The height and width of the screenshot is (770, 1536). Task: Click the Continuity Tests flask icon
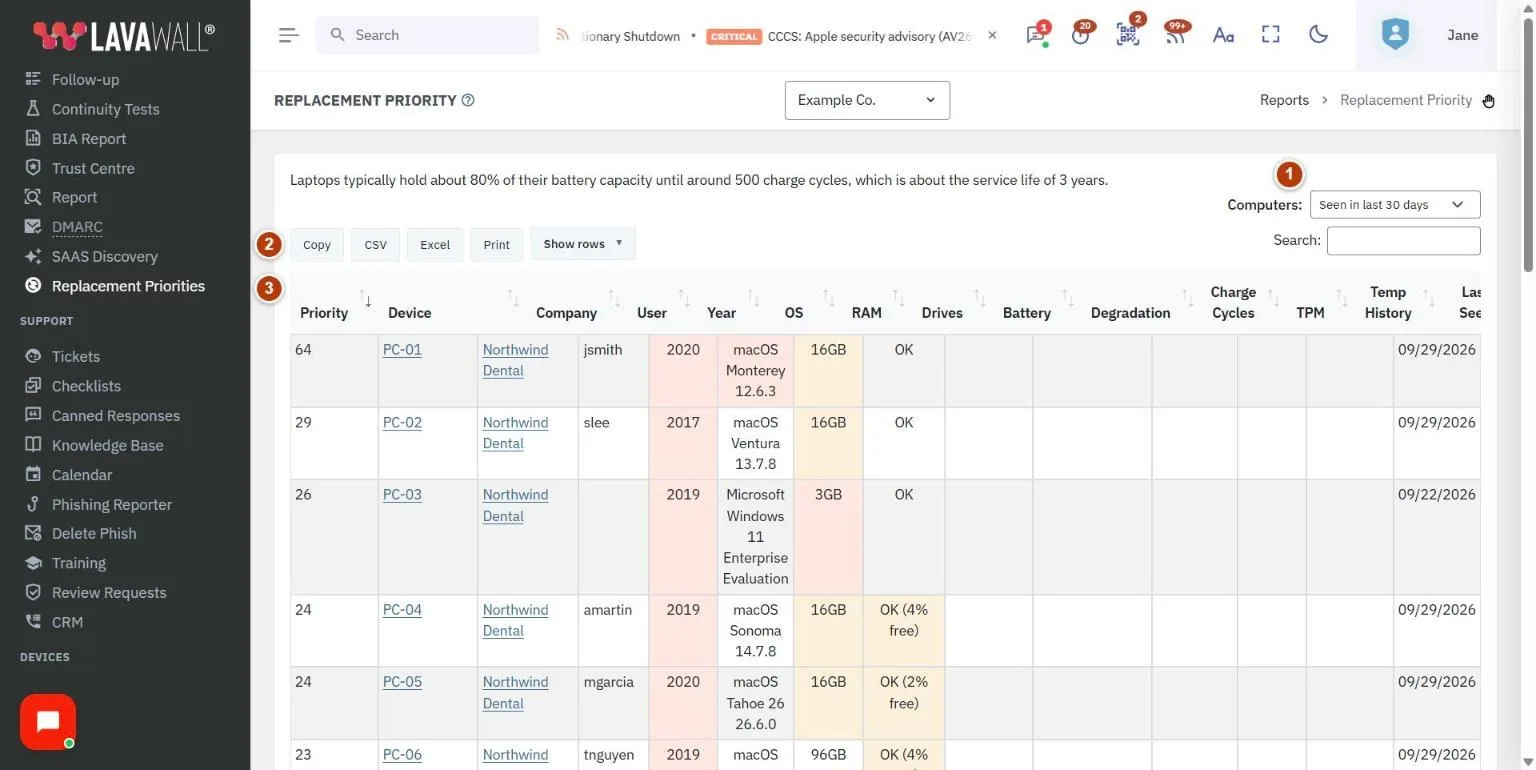point(33,109)
